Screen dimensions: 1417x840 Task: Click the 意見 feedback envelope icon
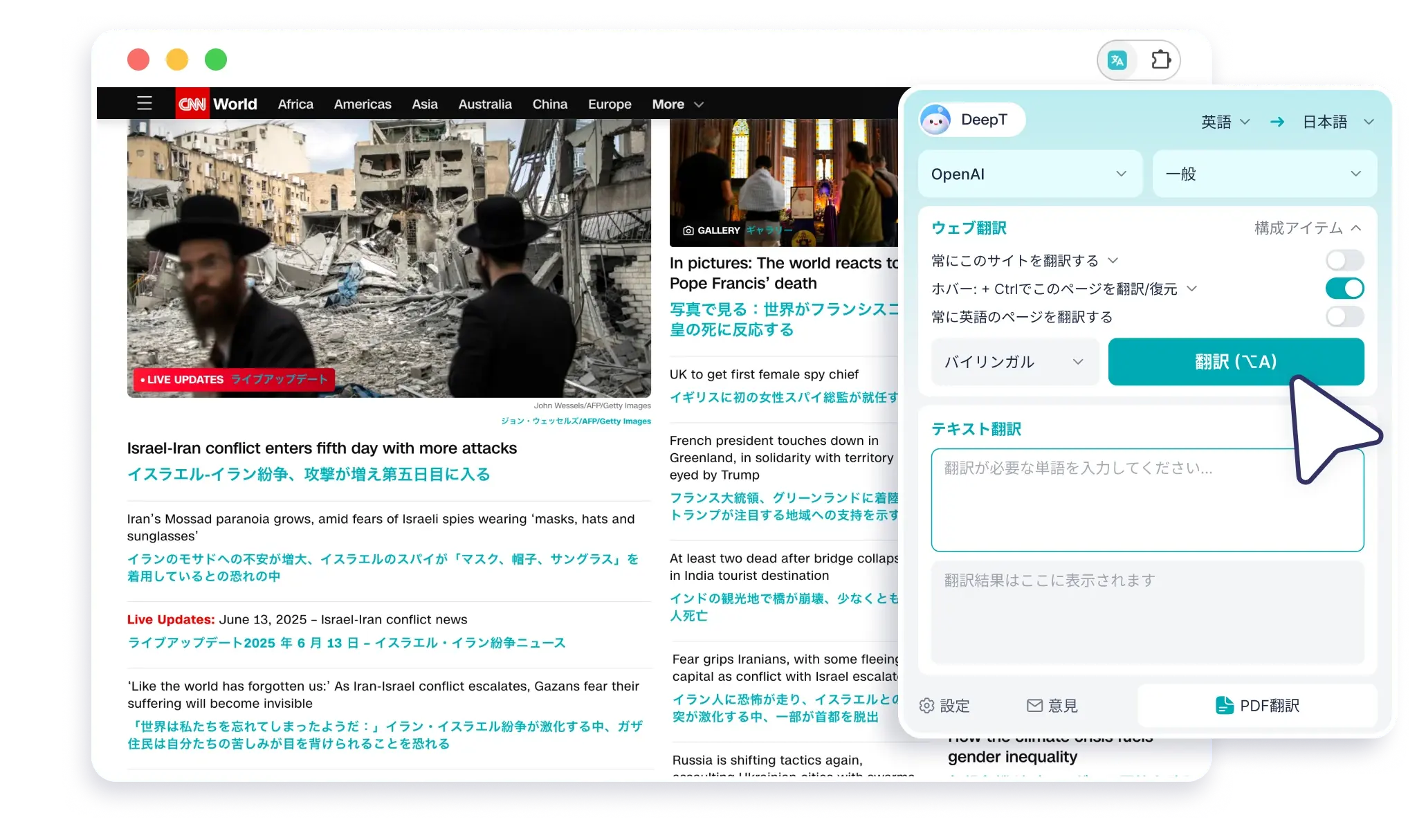1034,705
